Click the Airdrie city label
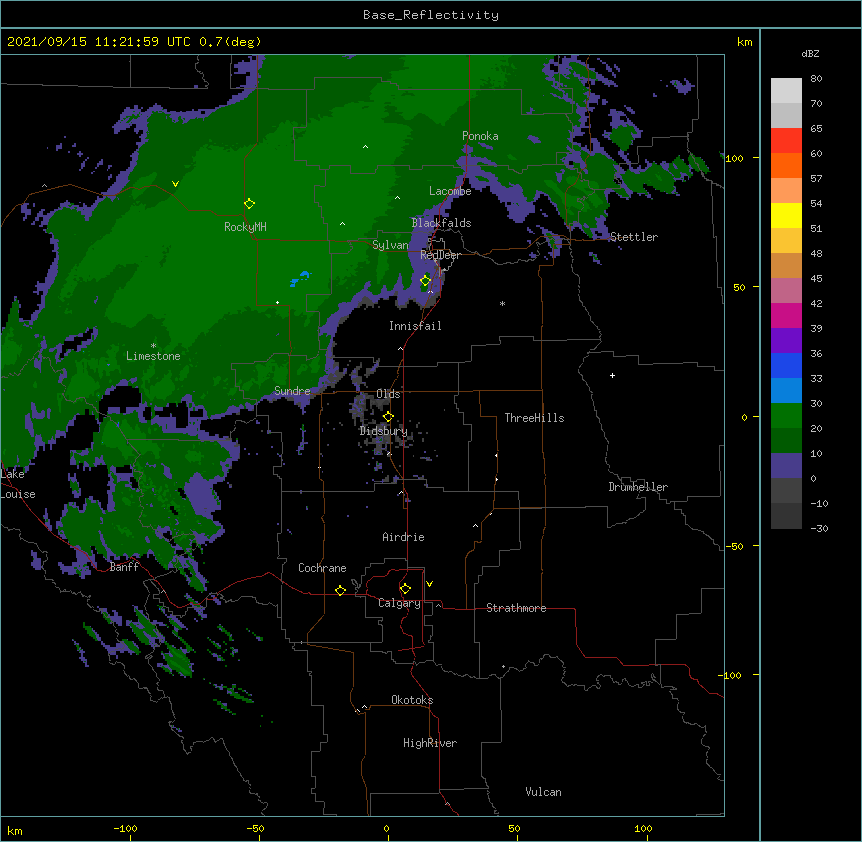This screenshot has height=842, width=862. click(x=404, y=537)
